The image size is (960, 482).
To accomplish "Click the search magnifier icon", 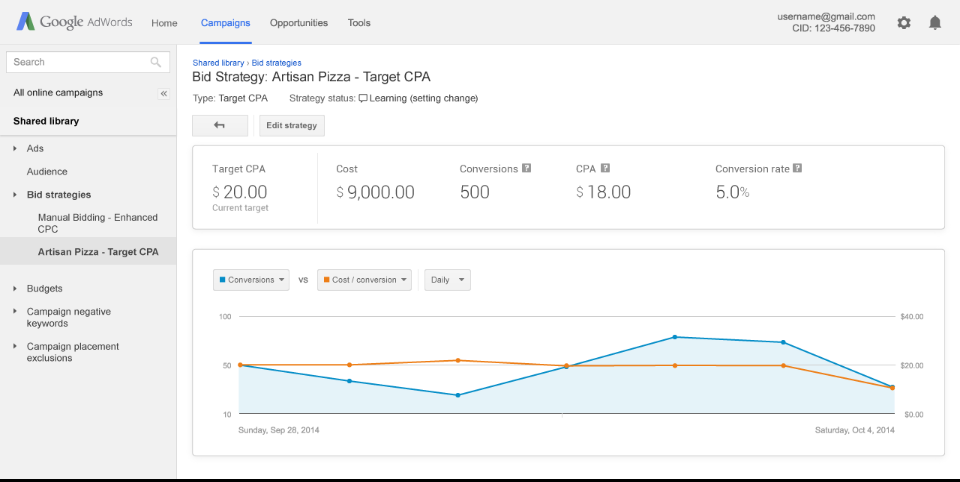I will pyautogui.click(x=156, y=62).
